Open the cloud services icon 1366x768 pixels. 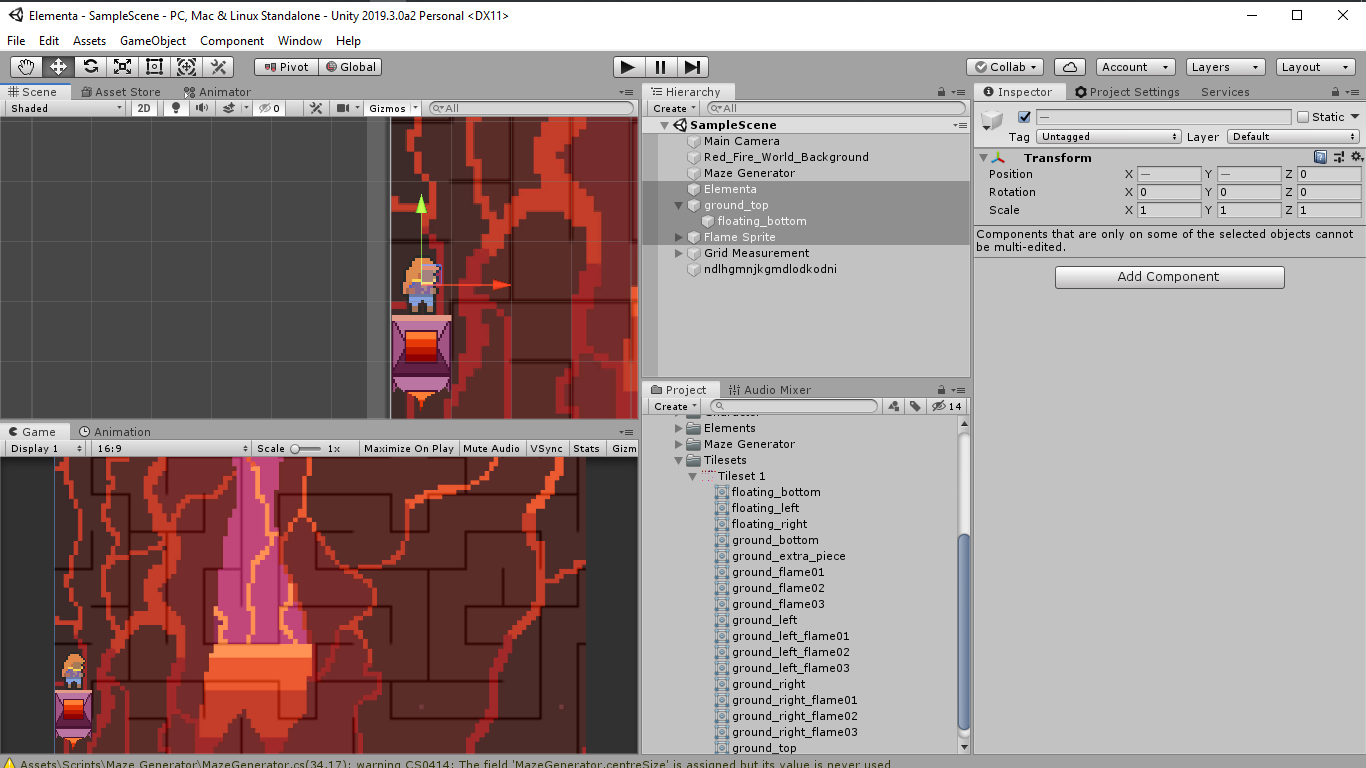coord(1070,67)
